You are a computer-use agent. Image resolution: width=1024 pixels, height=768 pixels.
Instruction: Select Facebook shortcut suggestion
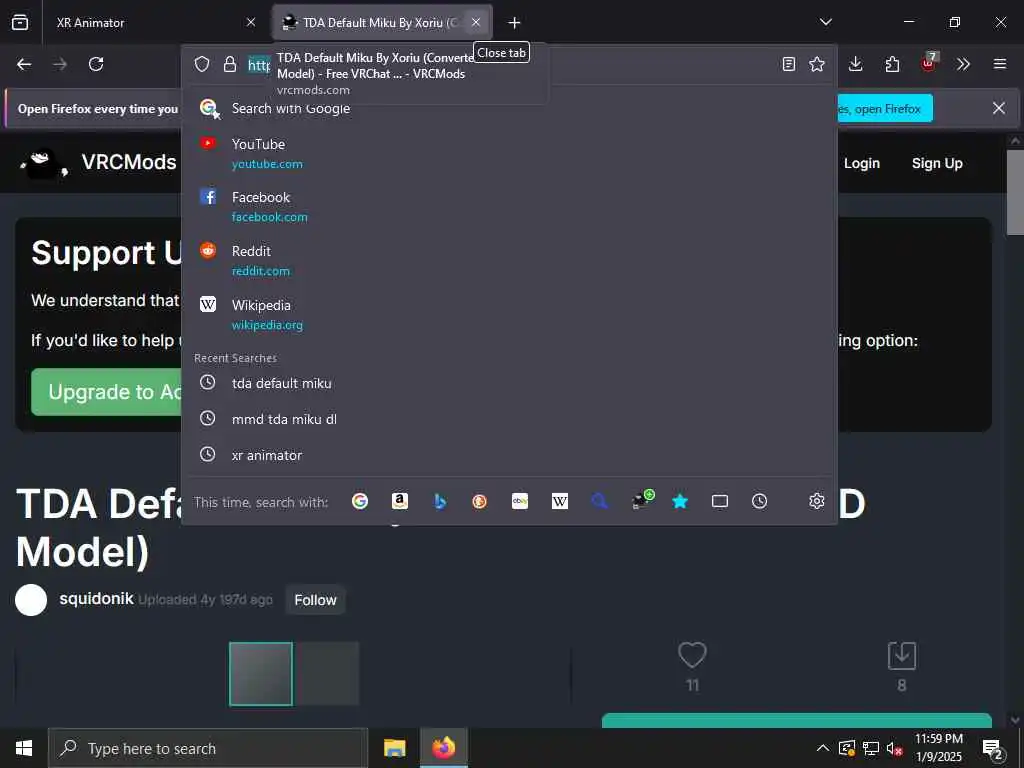point(509,206)
